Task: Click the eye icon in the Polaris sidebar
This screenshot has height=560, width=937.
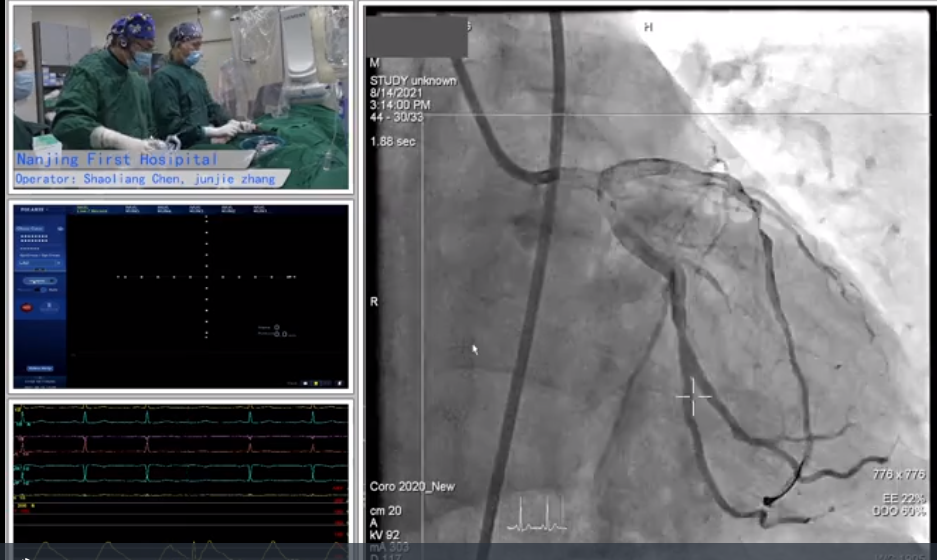Action: [x=60, y=229]
